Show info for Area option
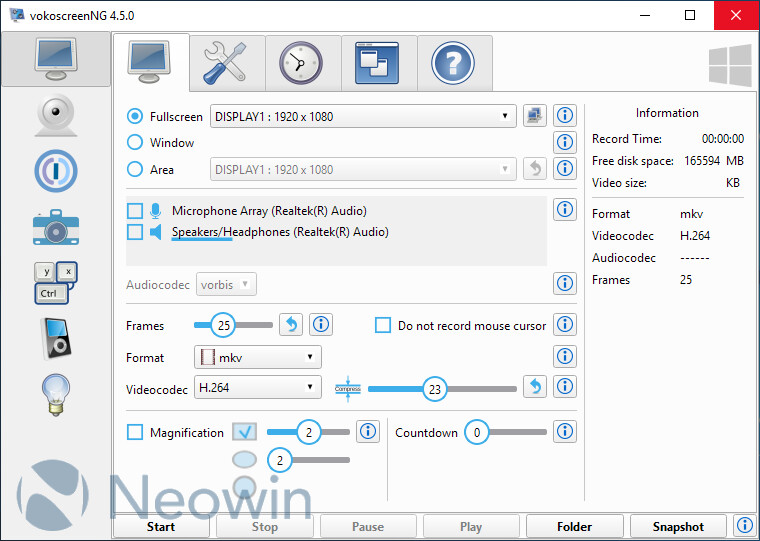Viewport: 760px width, 541px height. pos(565,168)
